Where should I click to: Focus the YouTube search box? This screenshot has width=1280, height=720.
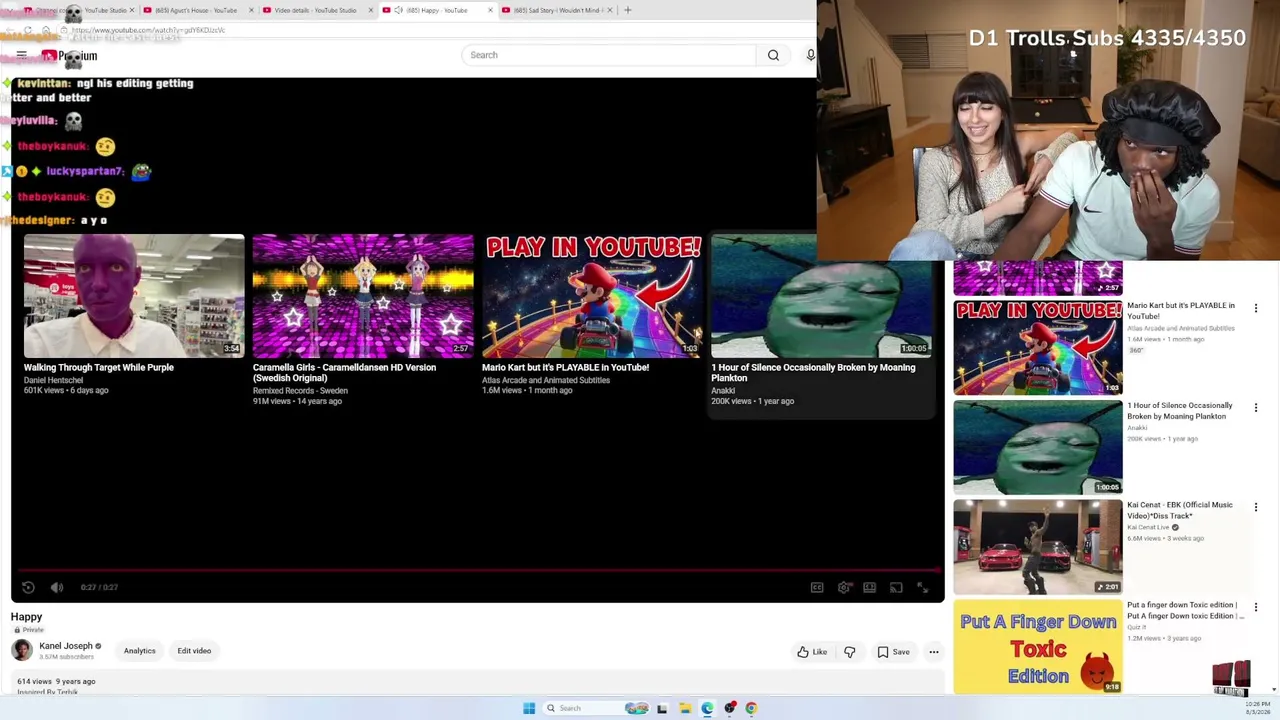click(x=609, y=55)
